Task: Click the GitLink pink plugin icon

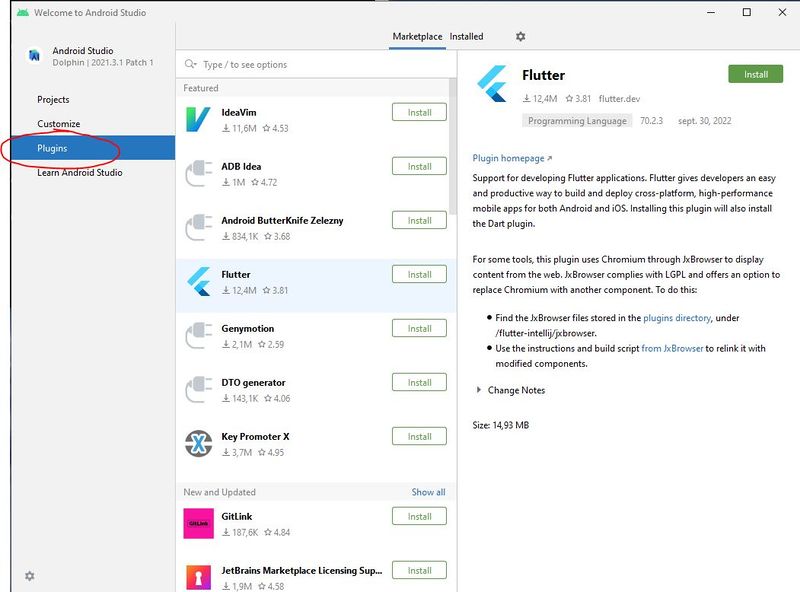Action: coord(198,524)
